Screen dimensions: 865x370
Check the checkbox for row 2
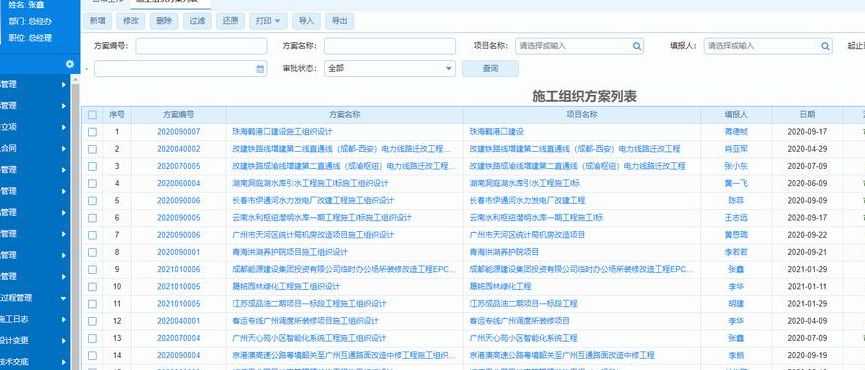(x=92, y=149)
